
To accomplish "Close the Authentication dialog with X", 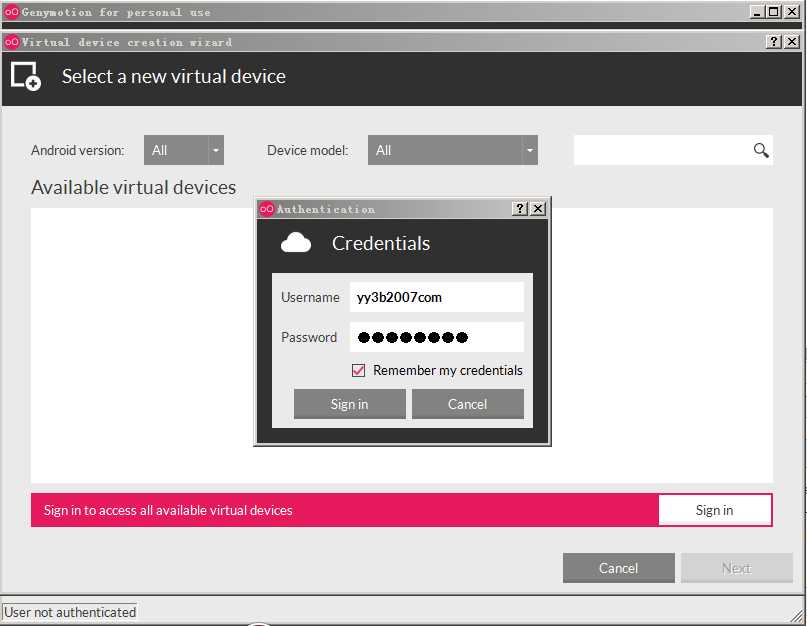I will [538, 208].
